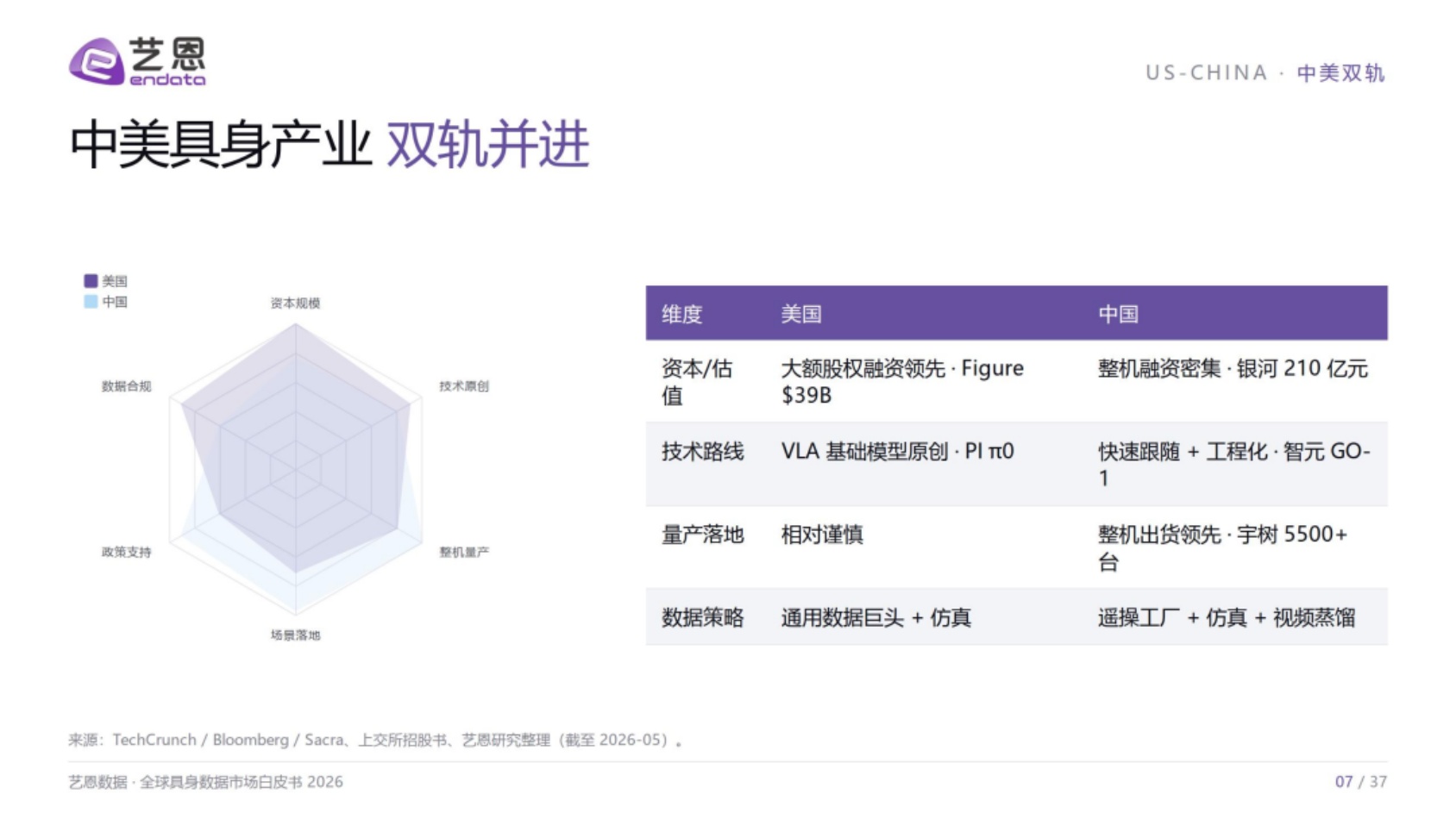Click the 维度 table header

coord(682,314)
